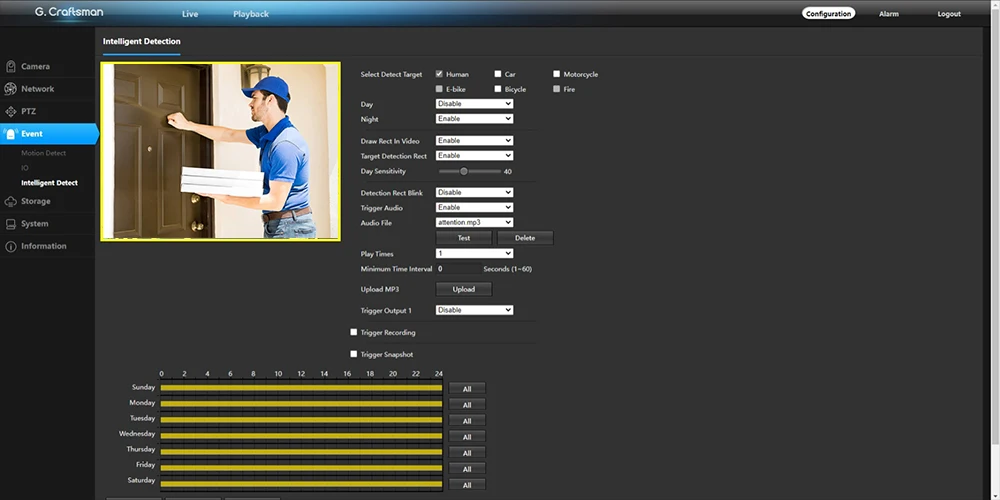
Task: Expand the Audio File dropdown
Action: (474, 222)
